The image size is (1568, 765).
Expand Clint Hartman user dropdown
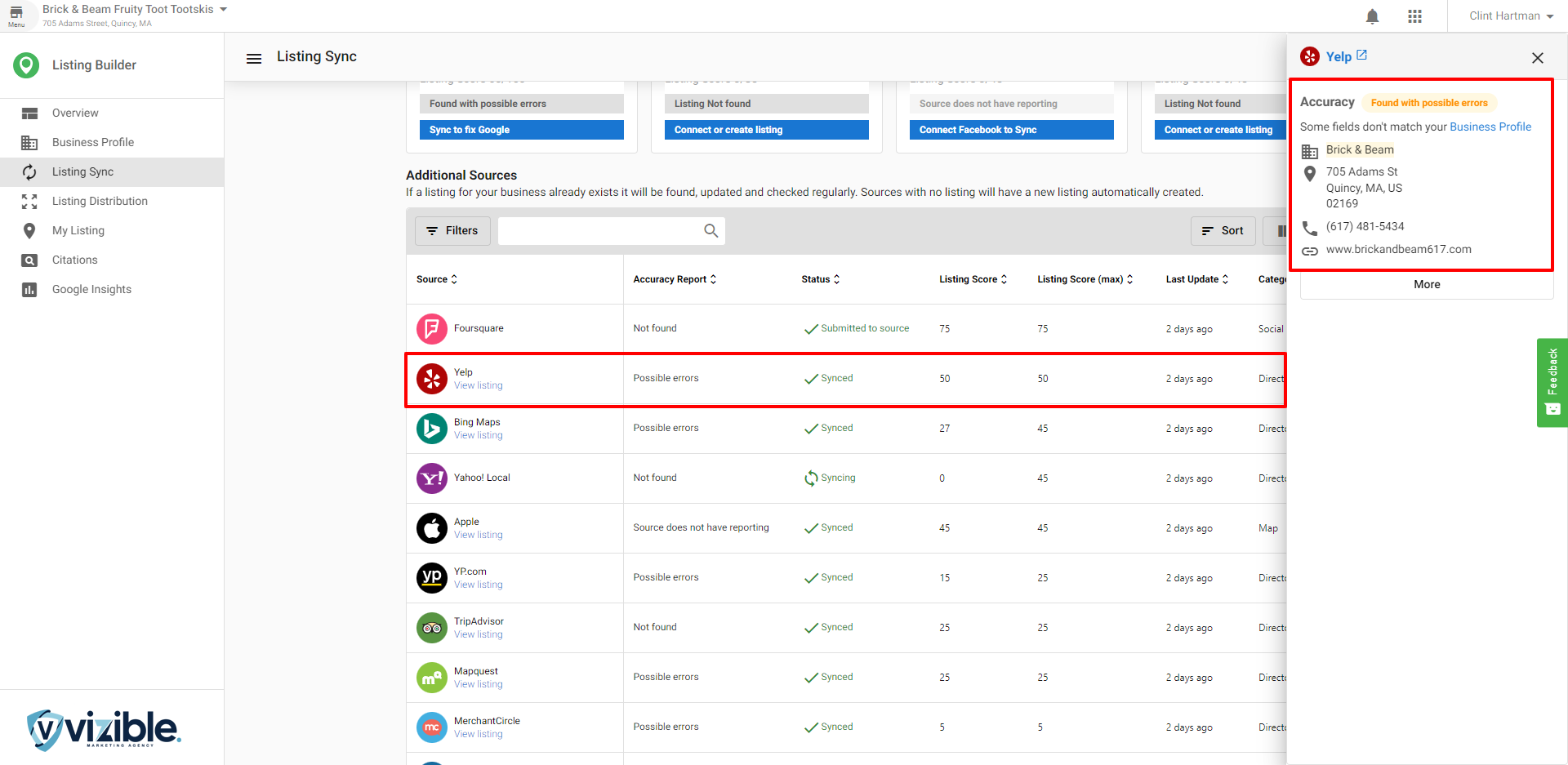click(x=1510, y=16)
